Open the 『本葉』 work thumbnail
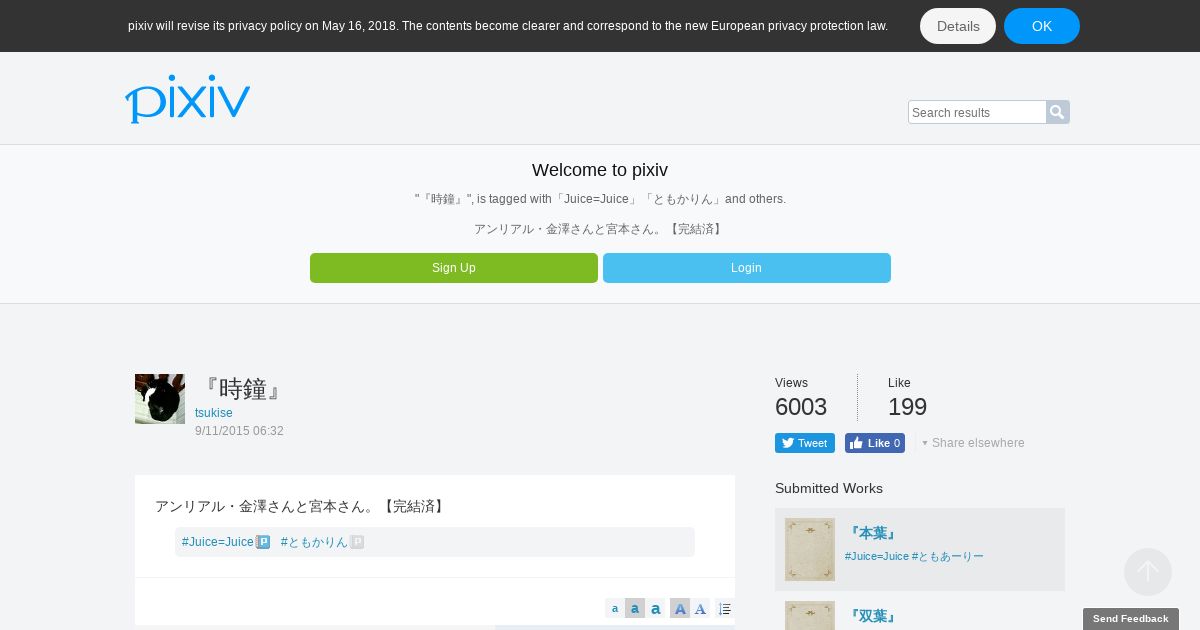This screenshot has width=1200, height=630. coord(810,549)
